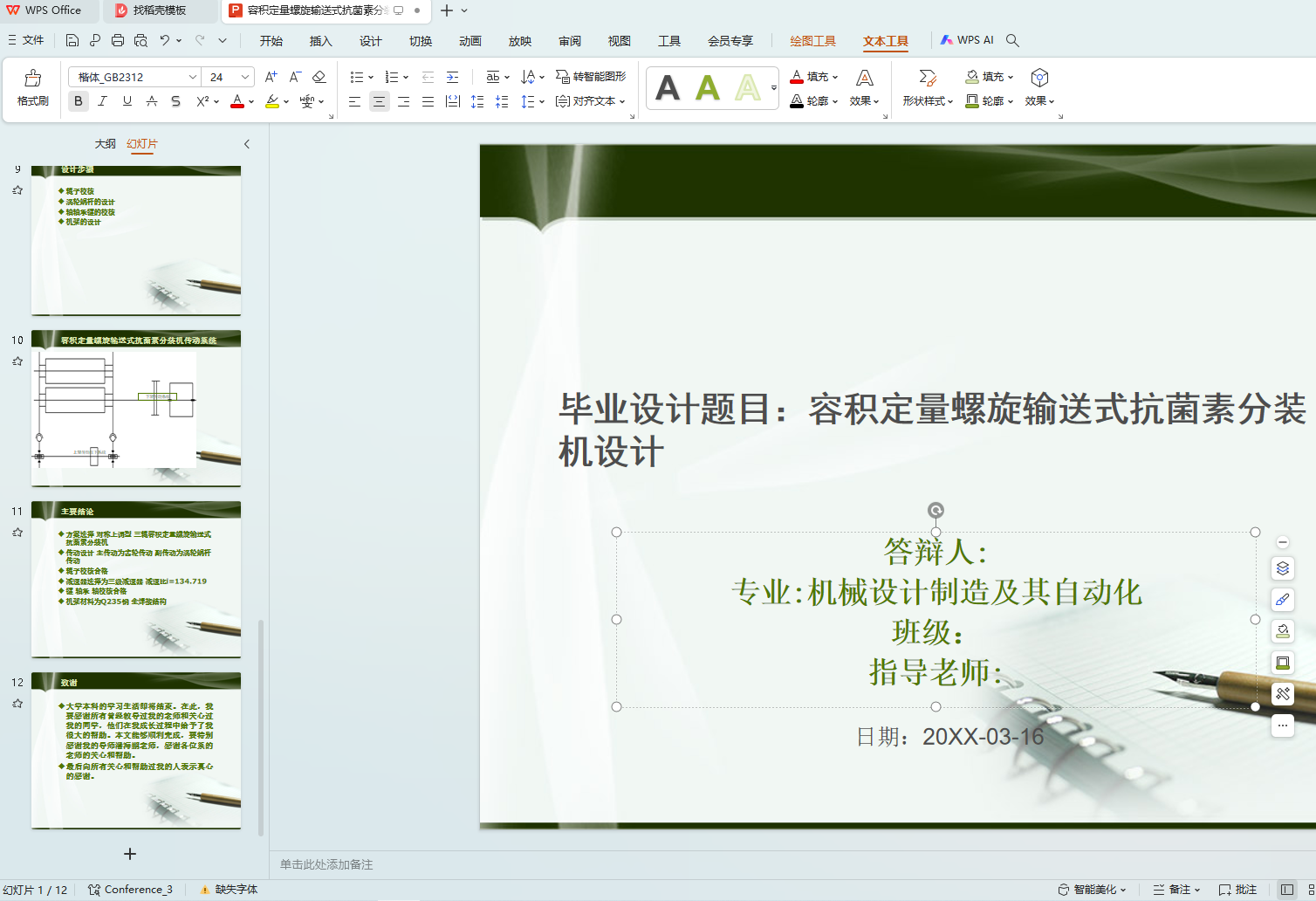Switch to the 插入 ribbon tab
This screenshot has height=901, width=1316.
[321, 41]
